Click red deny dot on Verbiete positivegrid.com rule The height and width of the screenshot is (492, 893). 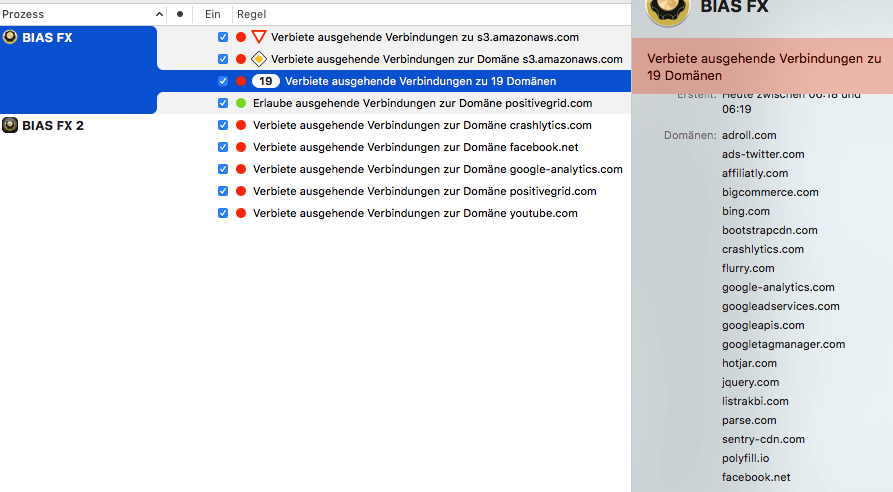pyautogui.click(x=241, y=191)
